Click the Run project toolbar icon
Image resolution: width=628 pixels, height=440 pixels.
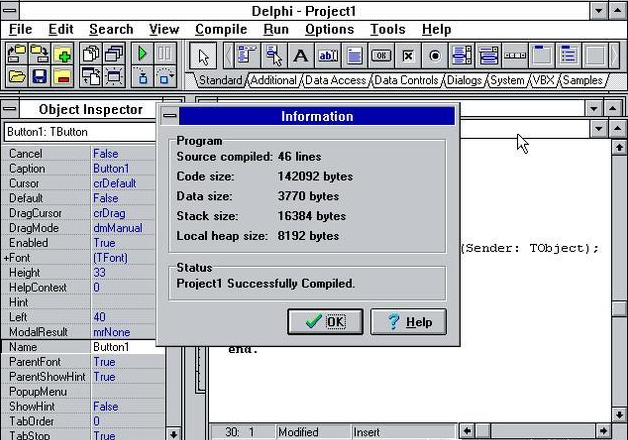[x=143, y=53]
